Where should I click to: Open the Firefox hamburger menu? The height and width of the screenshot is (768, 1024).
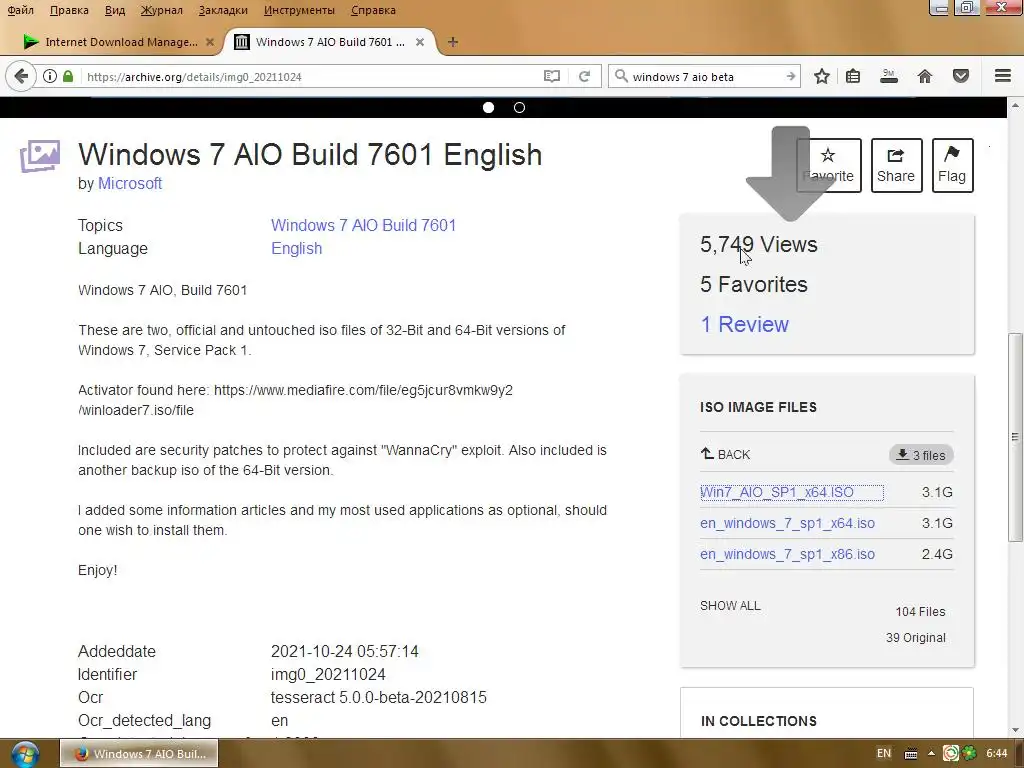(x=1003, y=76)
